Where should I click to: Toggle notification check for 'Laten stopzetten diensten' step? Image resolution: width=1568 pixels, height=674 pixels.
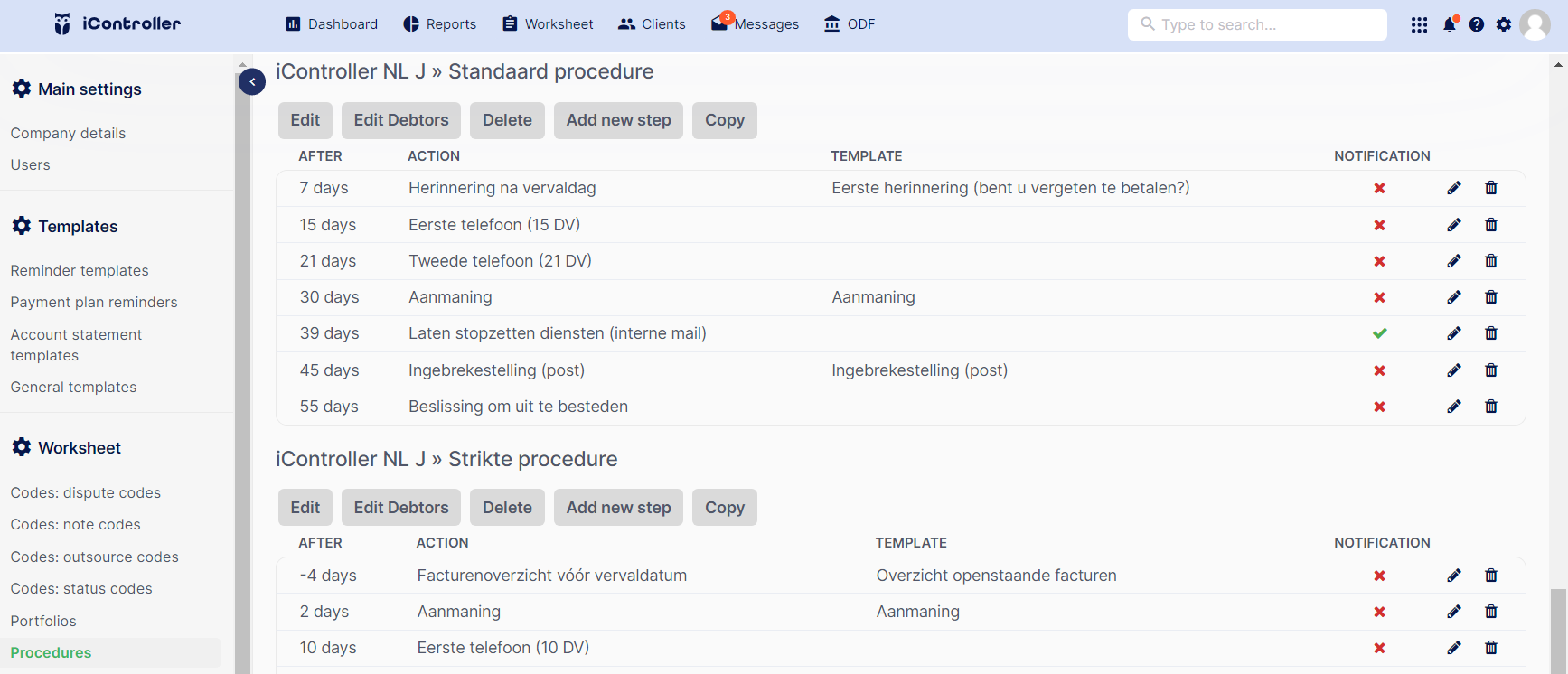point(1379,333)
